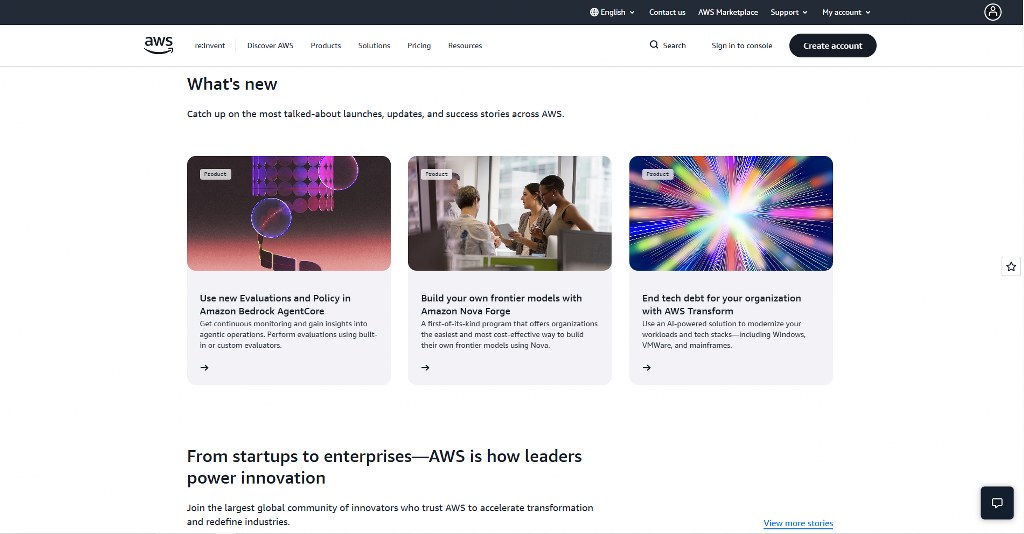Open the chat support widget
Viewport: 1024px width, 534px height.
coord(997,503)
